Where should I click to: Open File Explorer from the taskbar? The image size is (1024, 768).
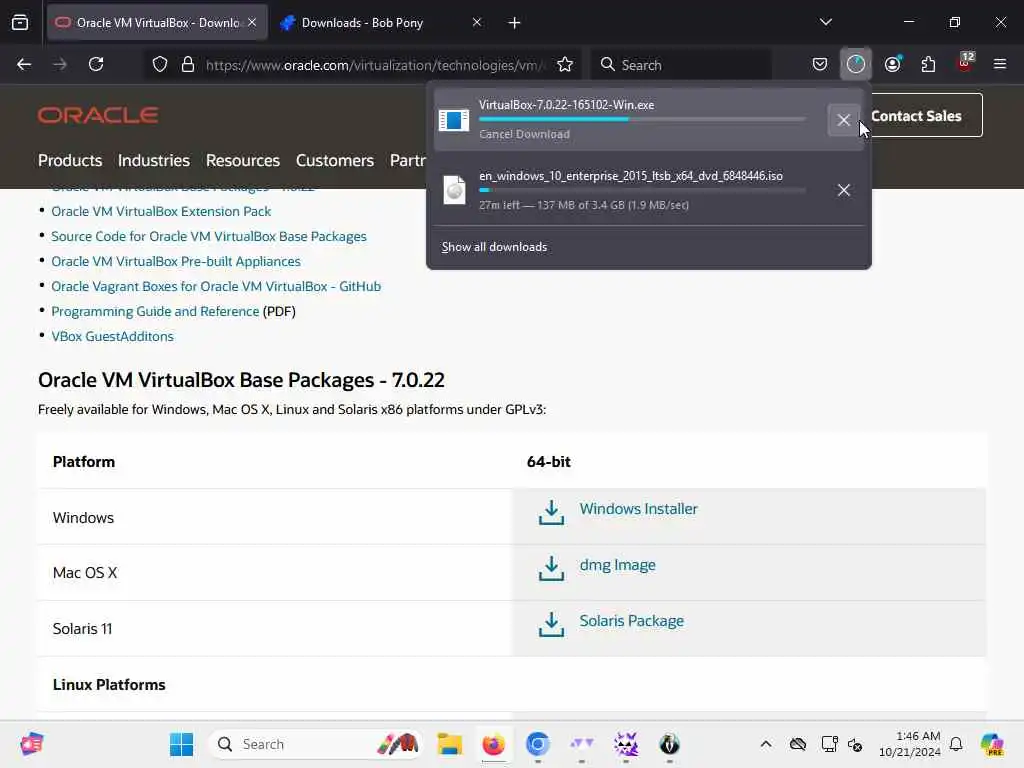coord(449,744)
